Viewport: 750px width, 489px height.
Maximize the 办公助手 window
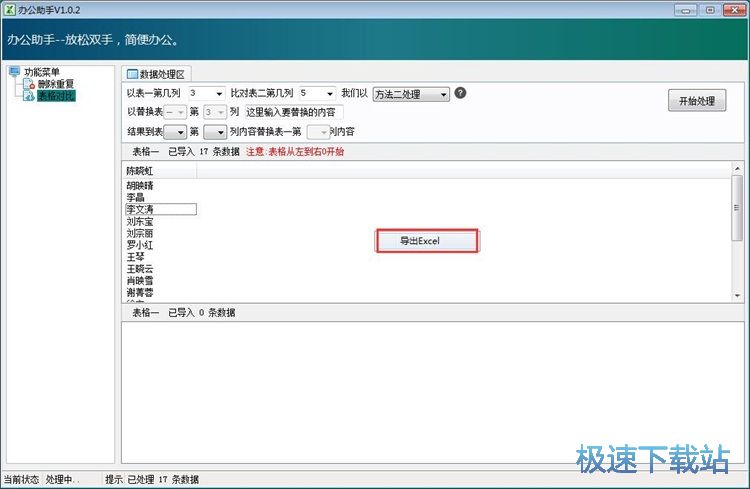[710, 10]
